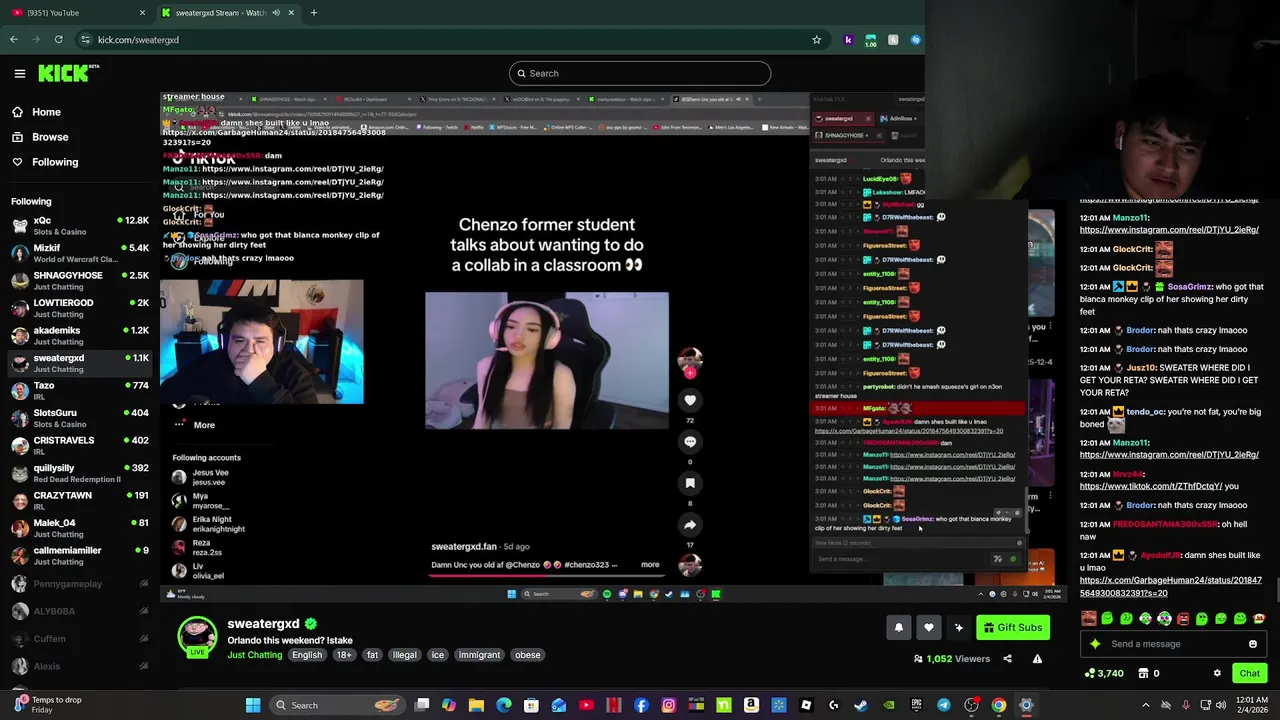The image size is (1280, 720).
Task: Mute the Kick tab audio speaker icon
Action: (276, 13)
